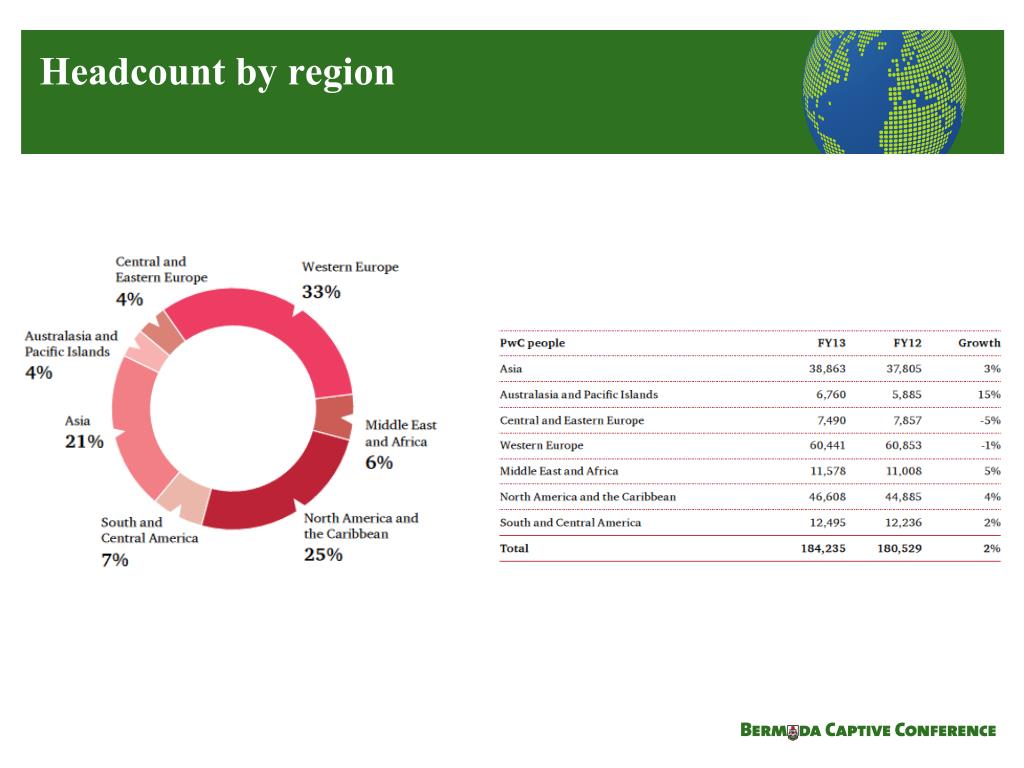Click the '21%' chart value

[x=84, y=442]
